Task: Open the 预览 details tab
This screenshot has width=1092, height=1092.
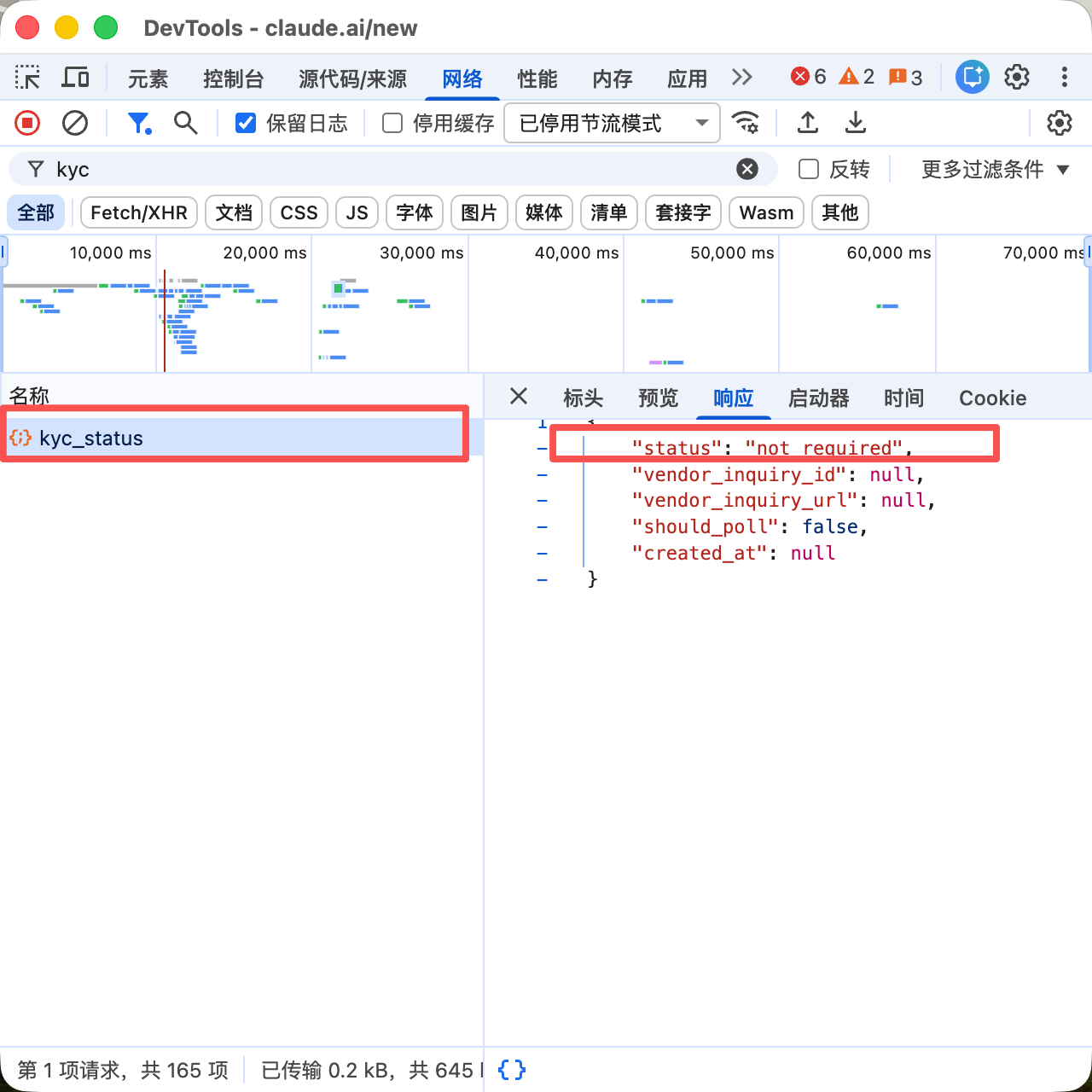Action: 659,398
